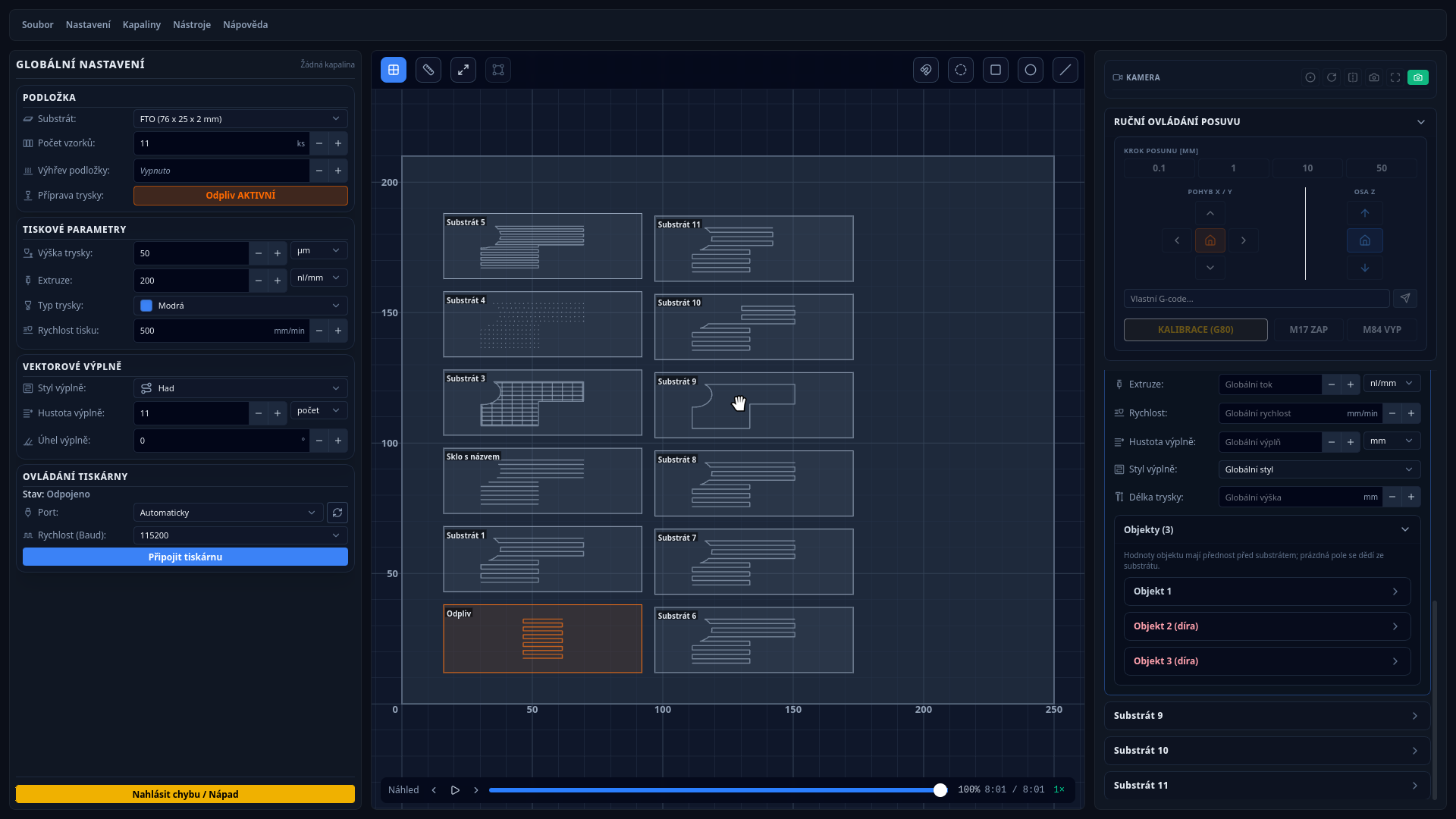Select the rectangle drawing tool
The height and width of the screenshot is (819, 1456).
(x=996, y=70)
